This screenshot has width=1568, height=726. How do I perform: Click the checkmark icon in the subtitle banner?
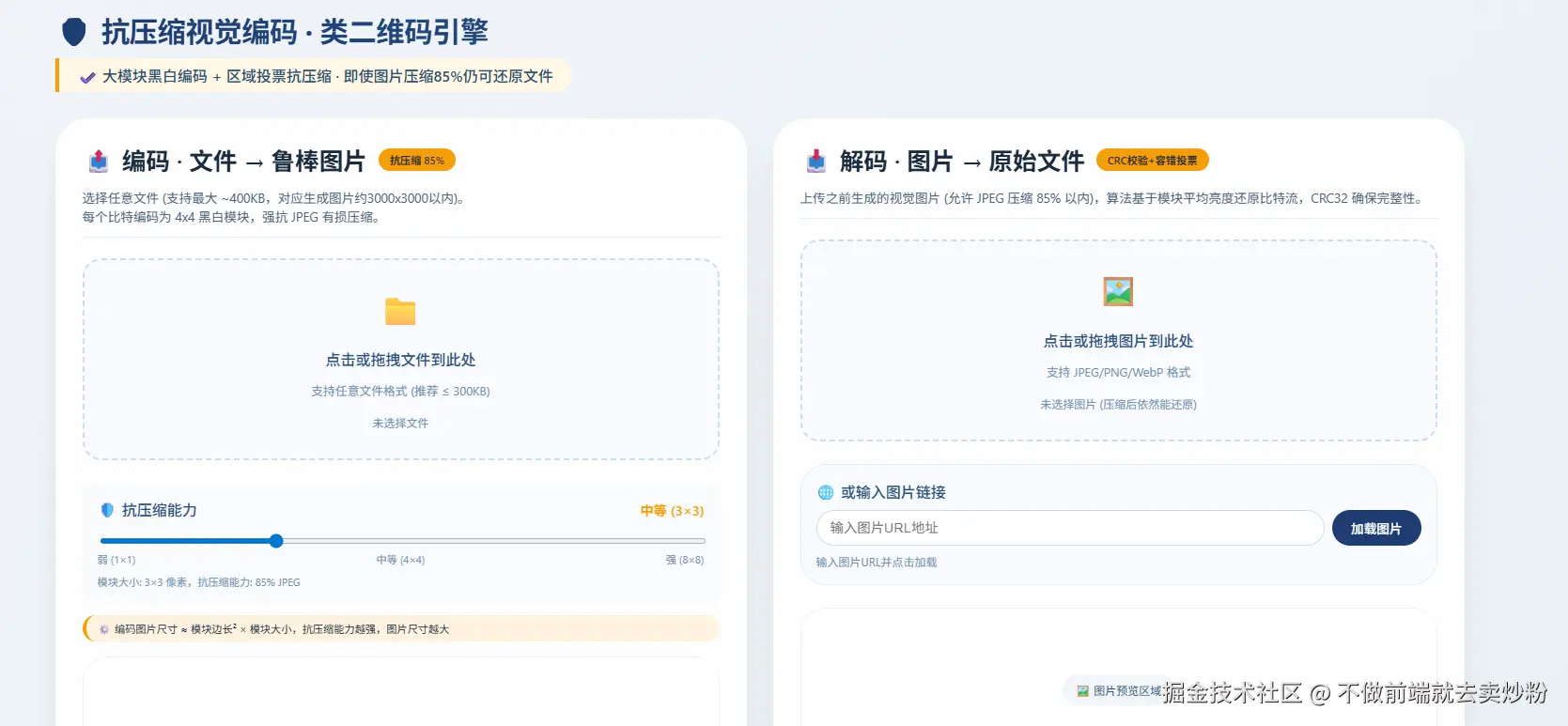87,77
